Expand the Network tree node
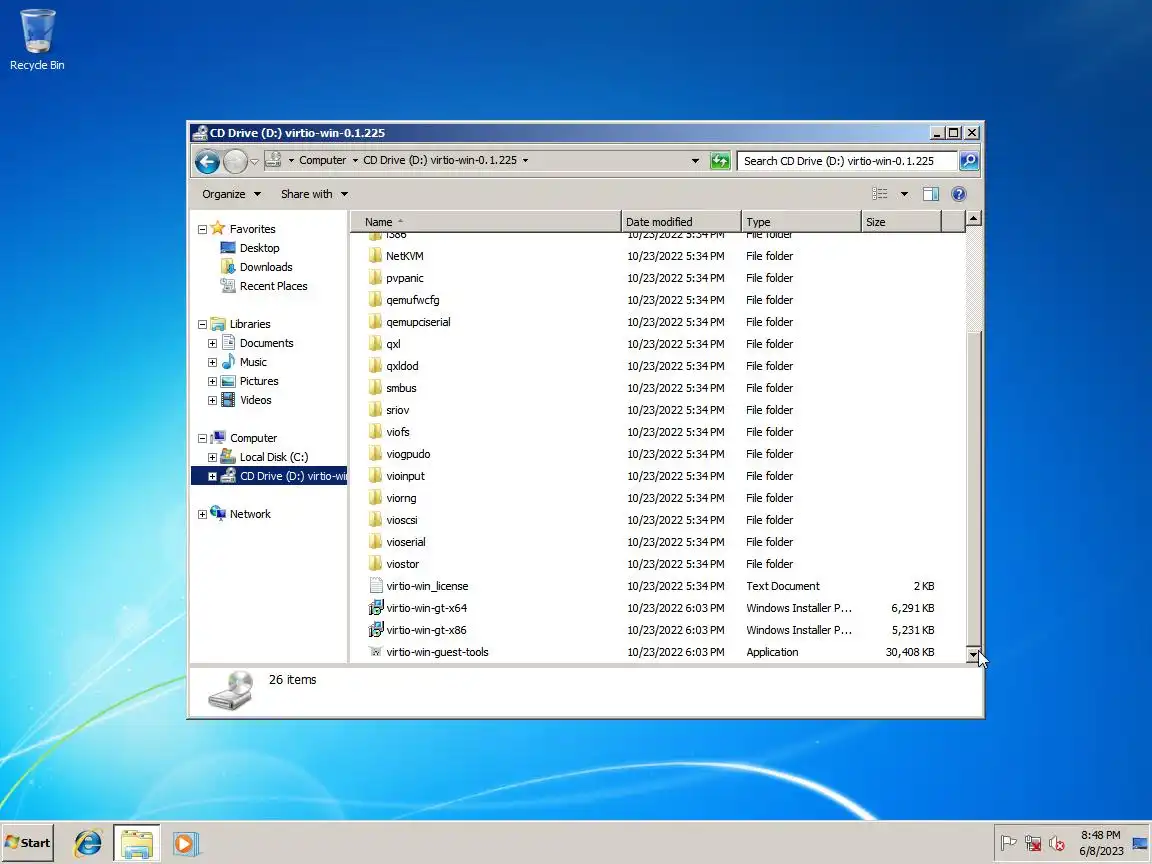 (202, 514)
